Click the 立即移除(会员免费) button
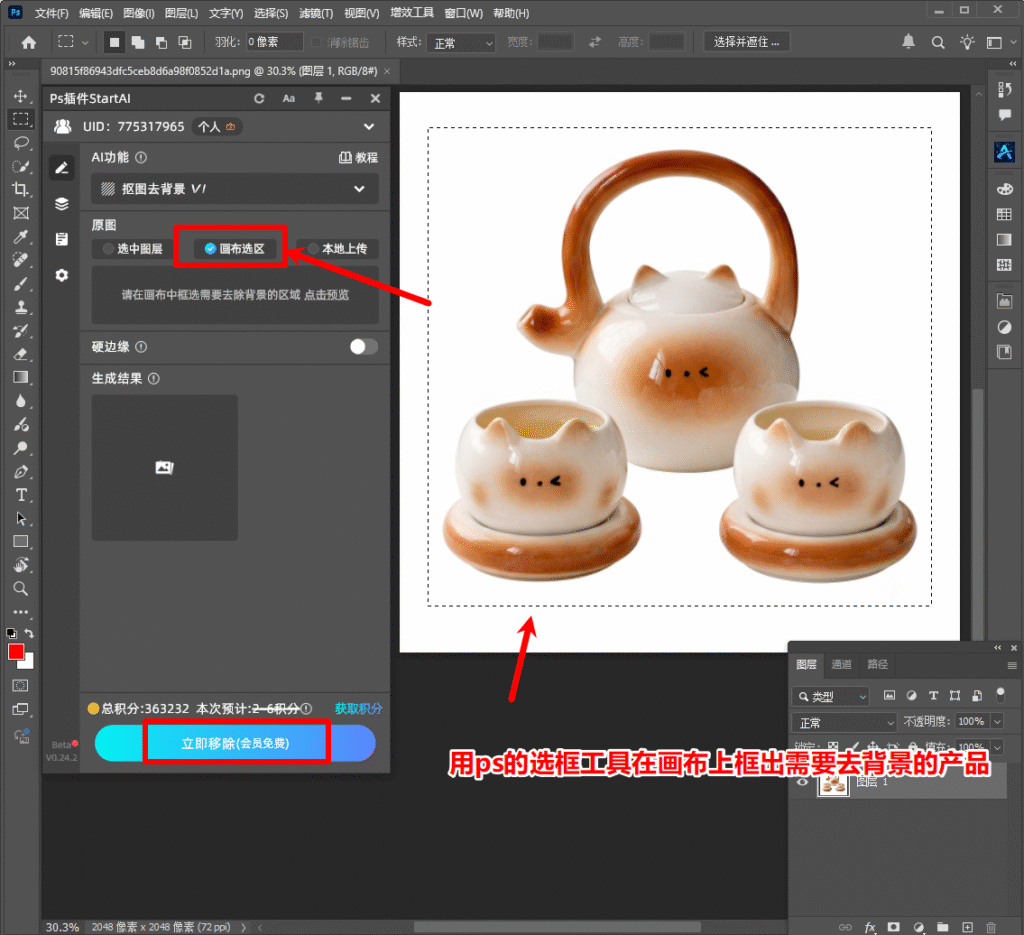The width and height of the screenshot is (1024, 935). [235, 743]
